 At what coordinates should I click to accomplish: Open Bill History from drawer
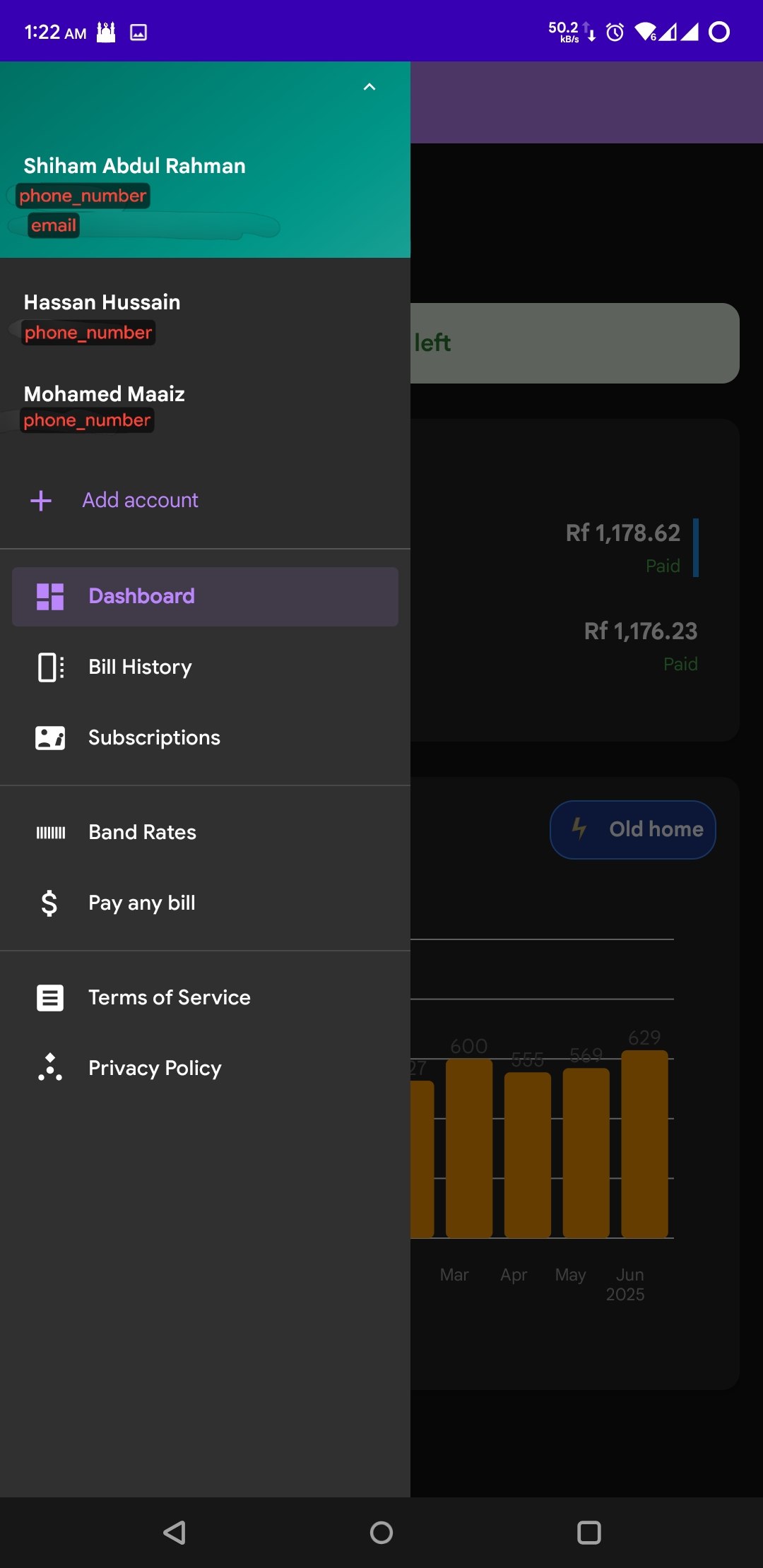(x=140, y=667)
